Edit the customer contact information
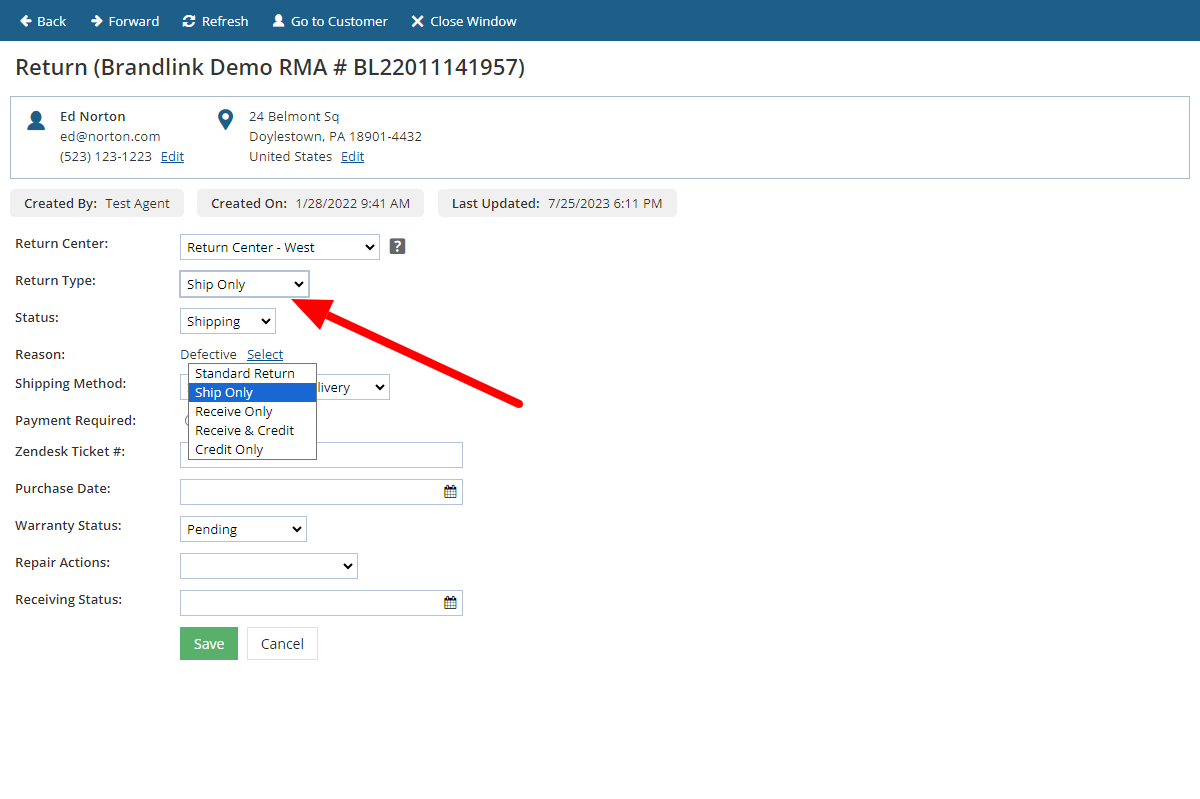The width and height of the screenshot is (1200, 799). tap(171, 156)
